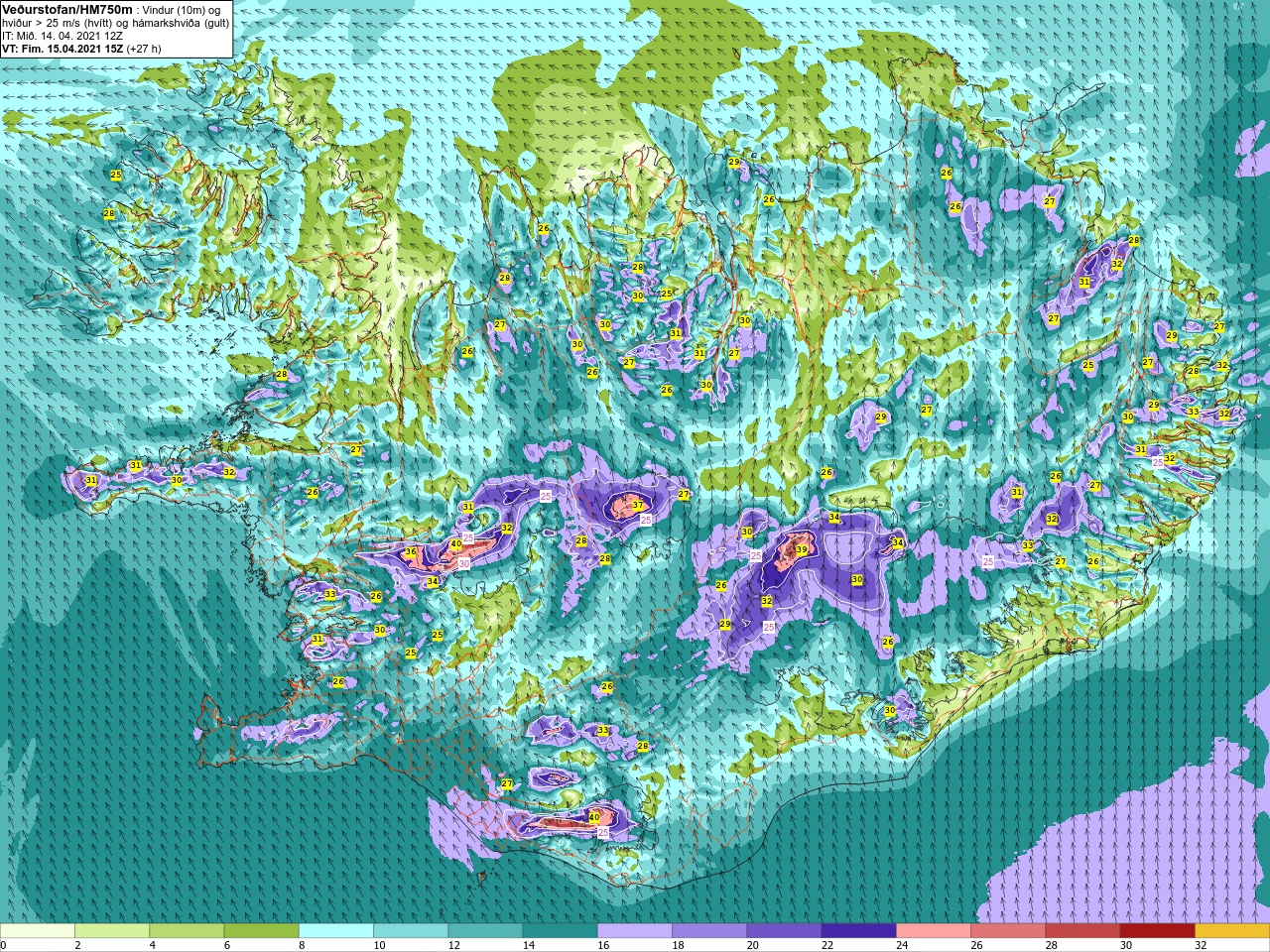Click the 'Veðurstofan/HM750m' title text
1270x952 pixels.
[x=68, y=9]
